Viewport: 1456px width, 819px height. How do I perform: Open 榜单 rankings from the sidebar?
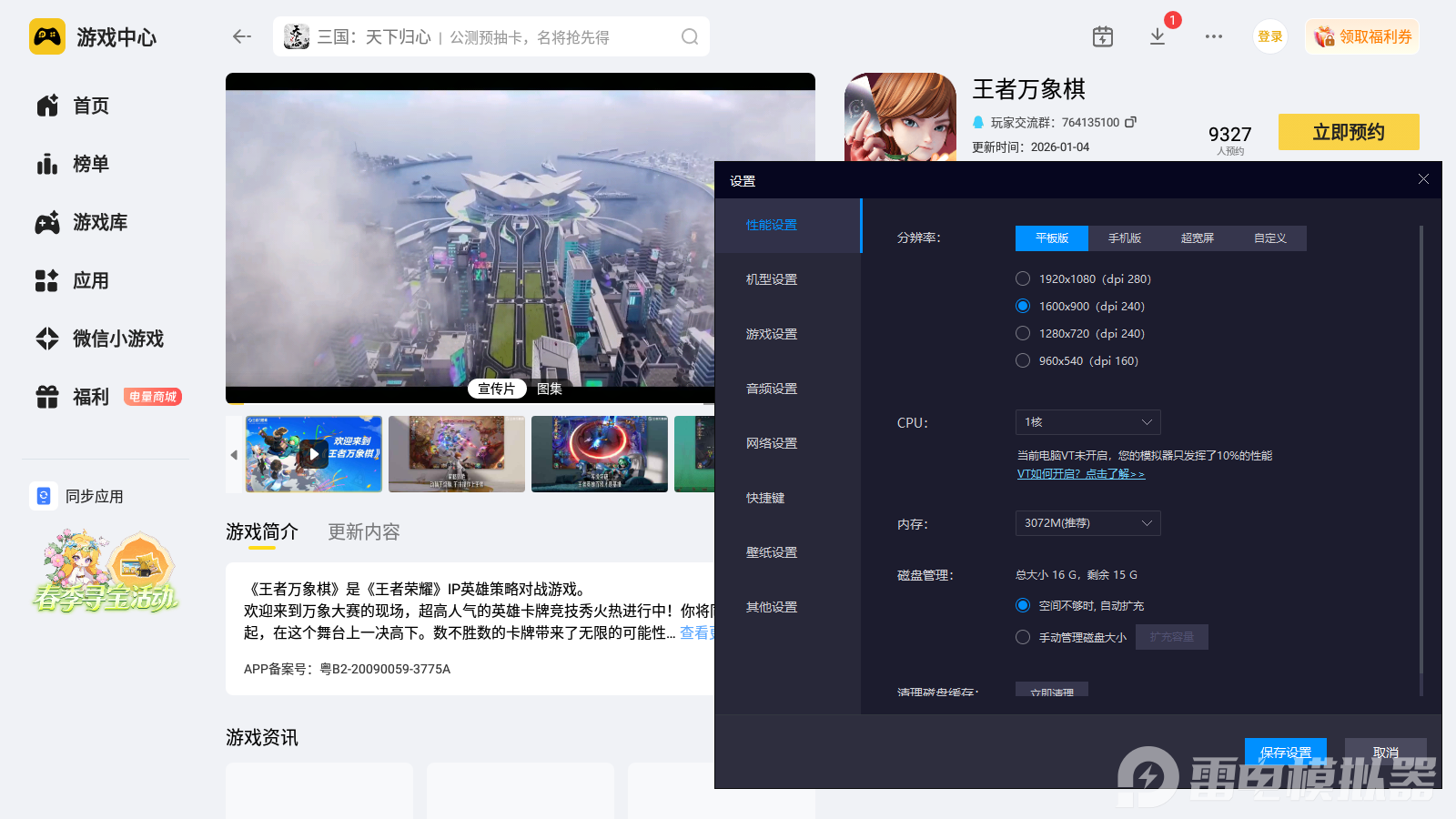click(73, 164)
